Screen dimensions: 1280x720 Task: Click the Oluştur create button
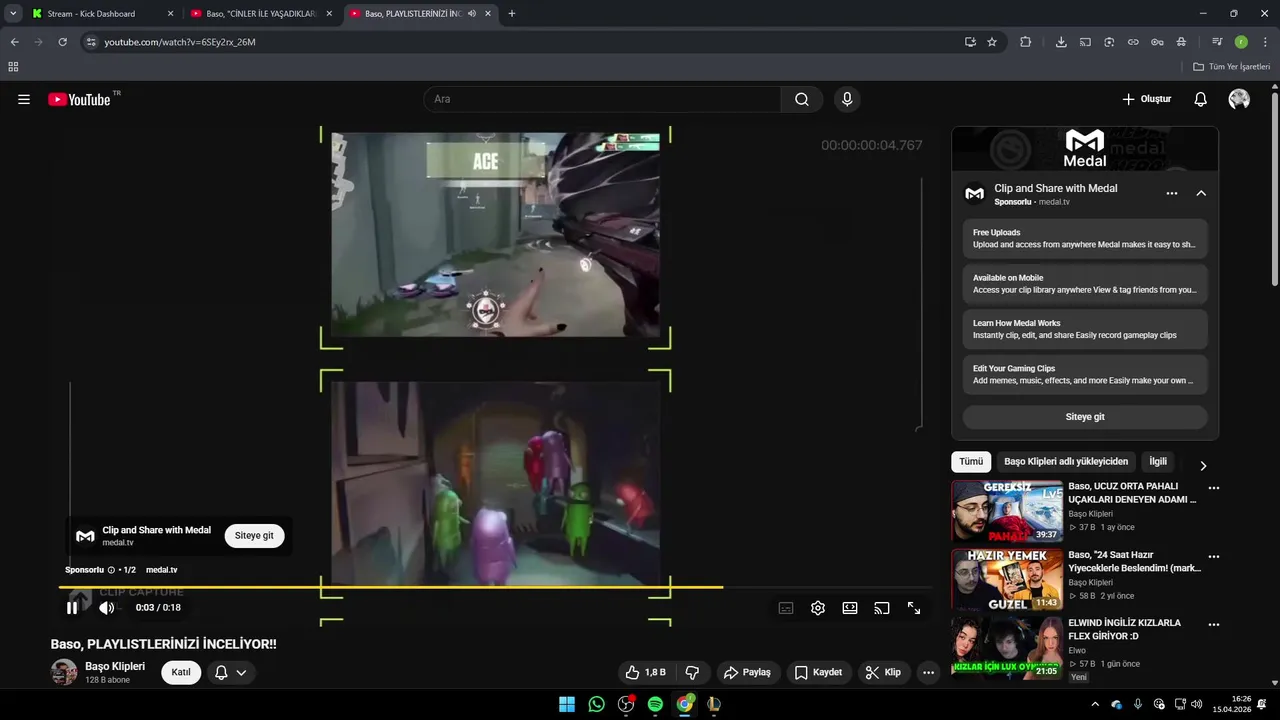click(1146, 99)
